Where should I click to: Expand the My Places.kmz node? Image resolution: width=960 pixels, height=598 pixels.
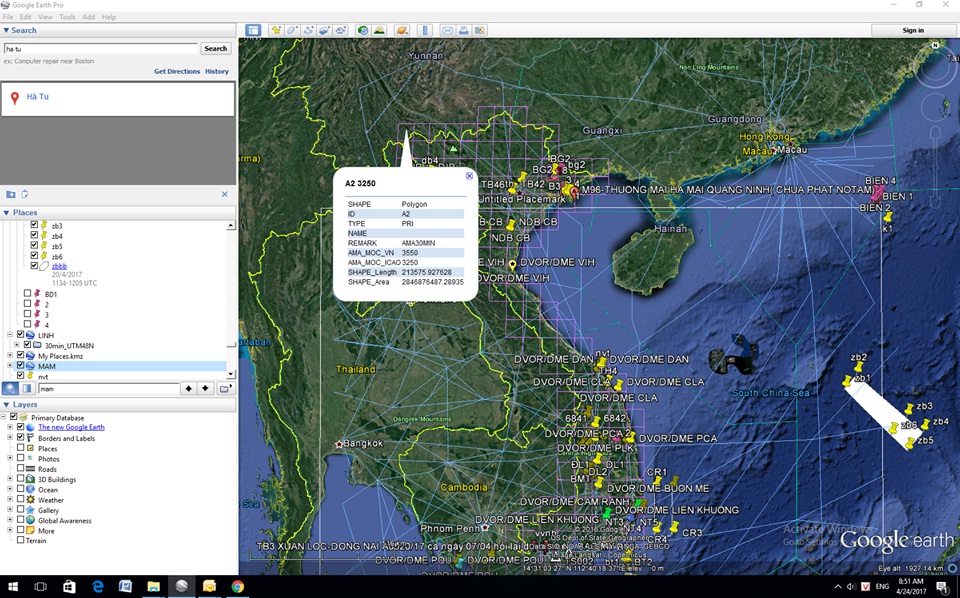(x=10, y=356)
